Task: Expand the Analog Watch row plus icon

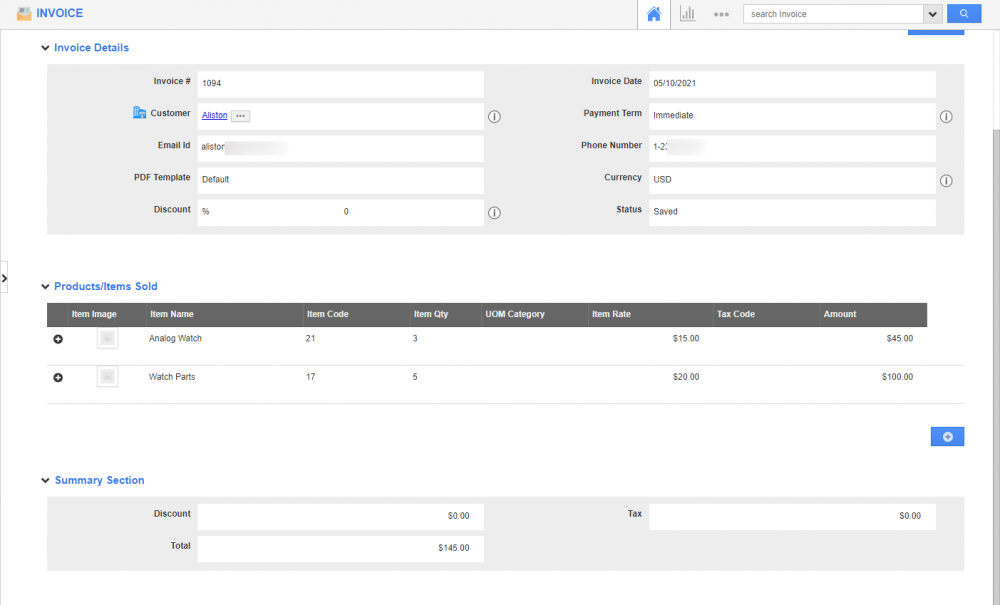Action: point(58,340)
